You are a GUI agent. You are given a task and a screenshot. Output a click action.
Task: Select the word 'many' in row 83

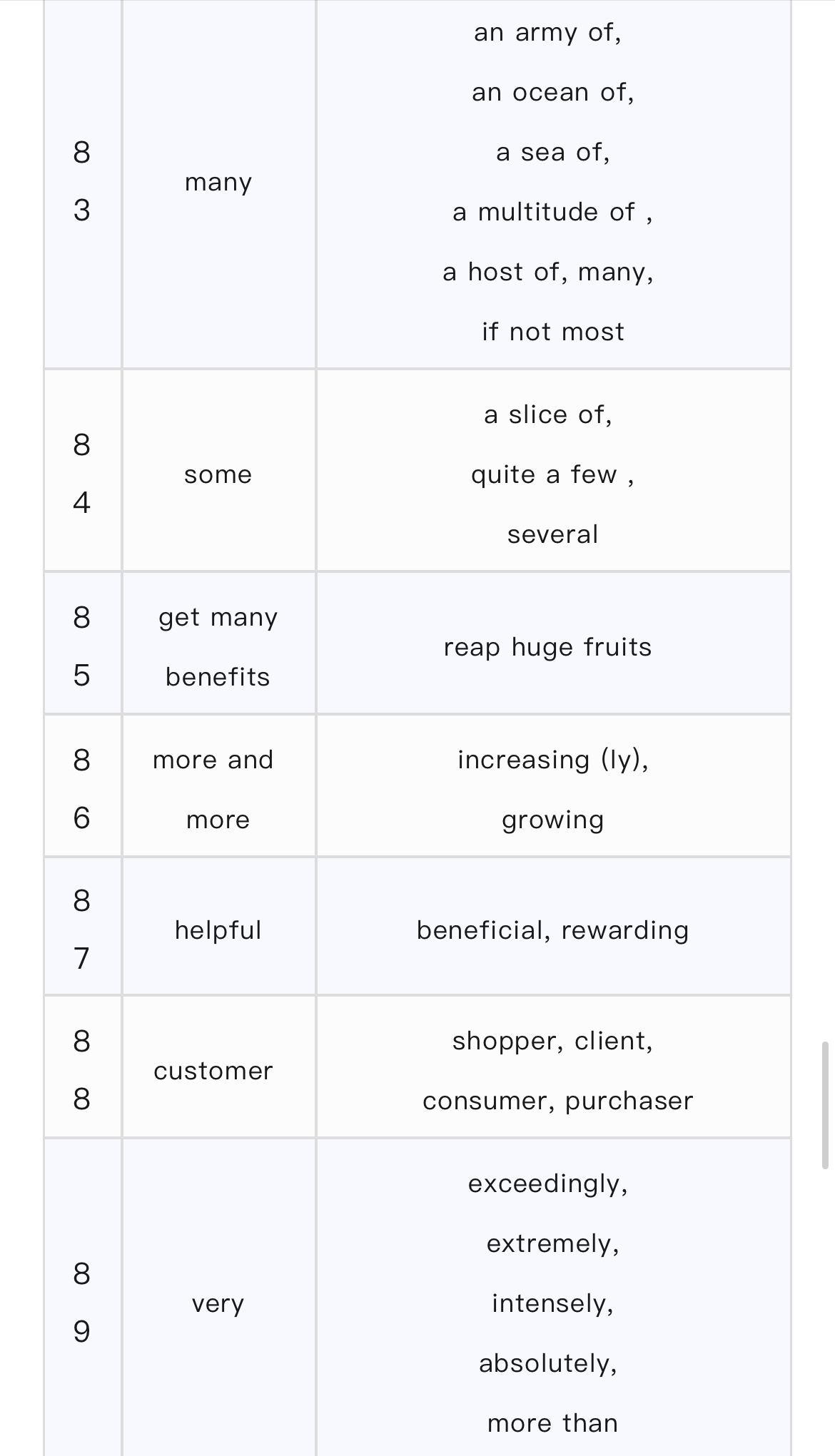(218, 183)
